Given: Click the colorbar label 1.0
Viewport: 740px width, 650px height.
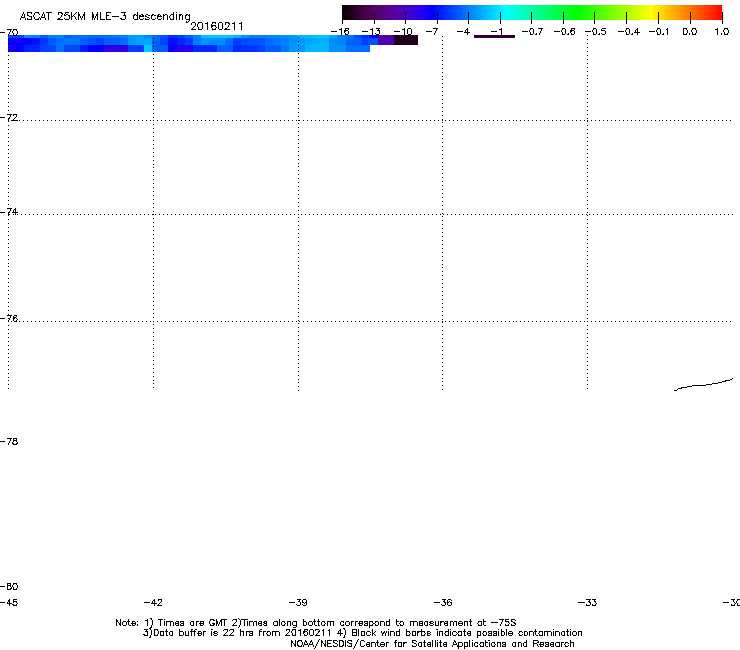Looking at the screenshot, I should pos(722,32).
